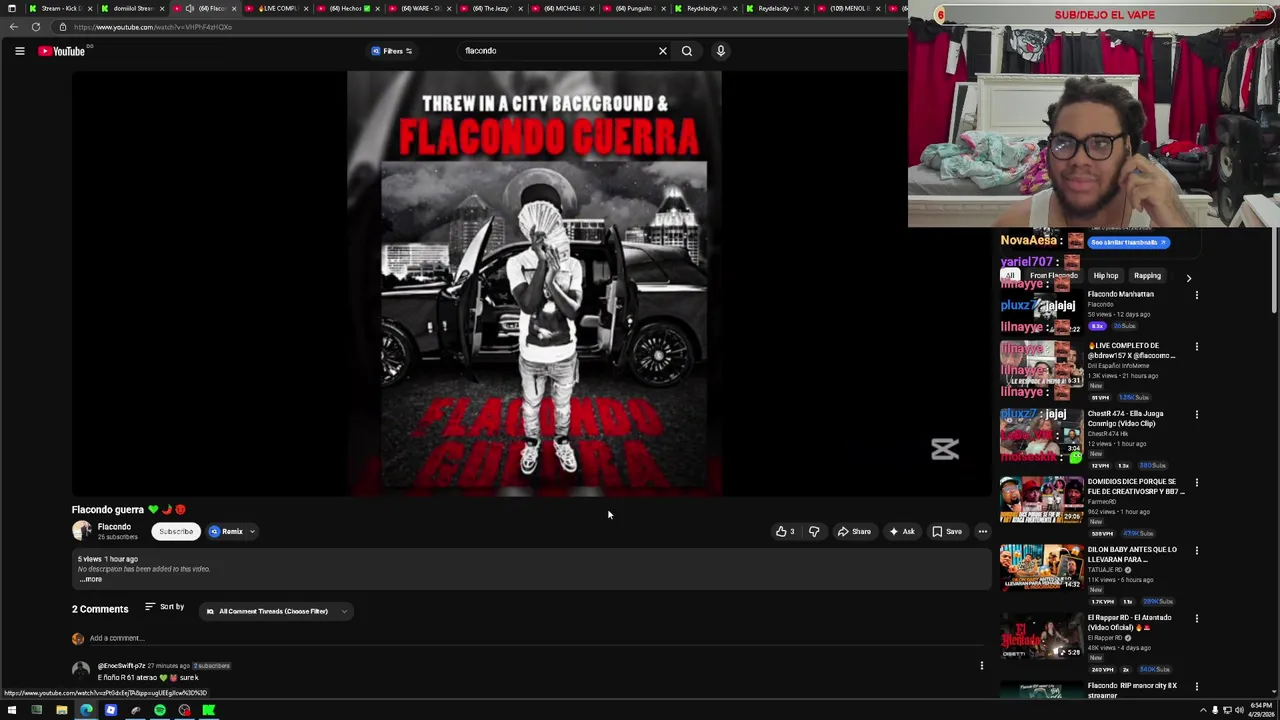The width and height of the screenshot is (1280, 720).
Task: Click the Remix button
Action: pos(227,532)
